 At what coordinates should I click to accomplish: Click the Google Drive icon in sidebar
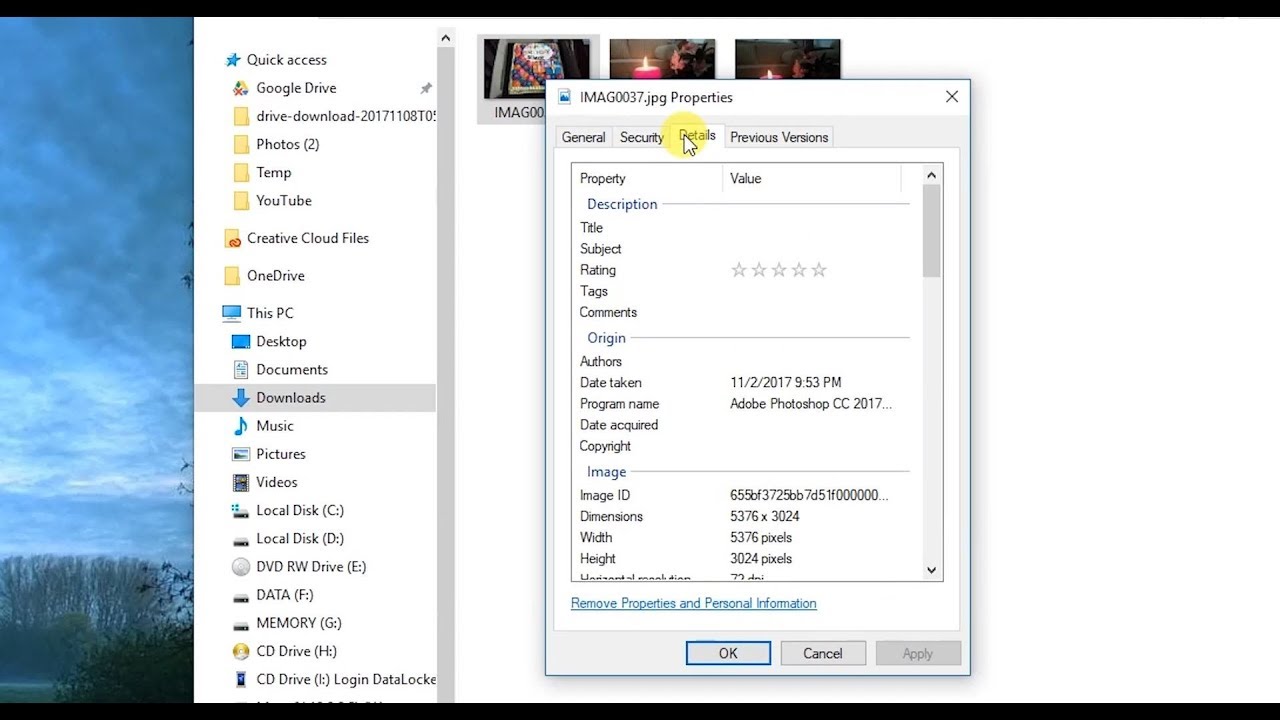(241, 88)
